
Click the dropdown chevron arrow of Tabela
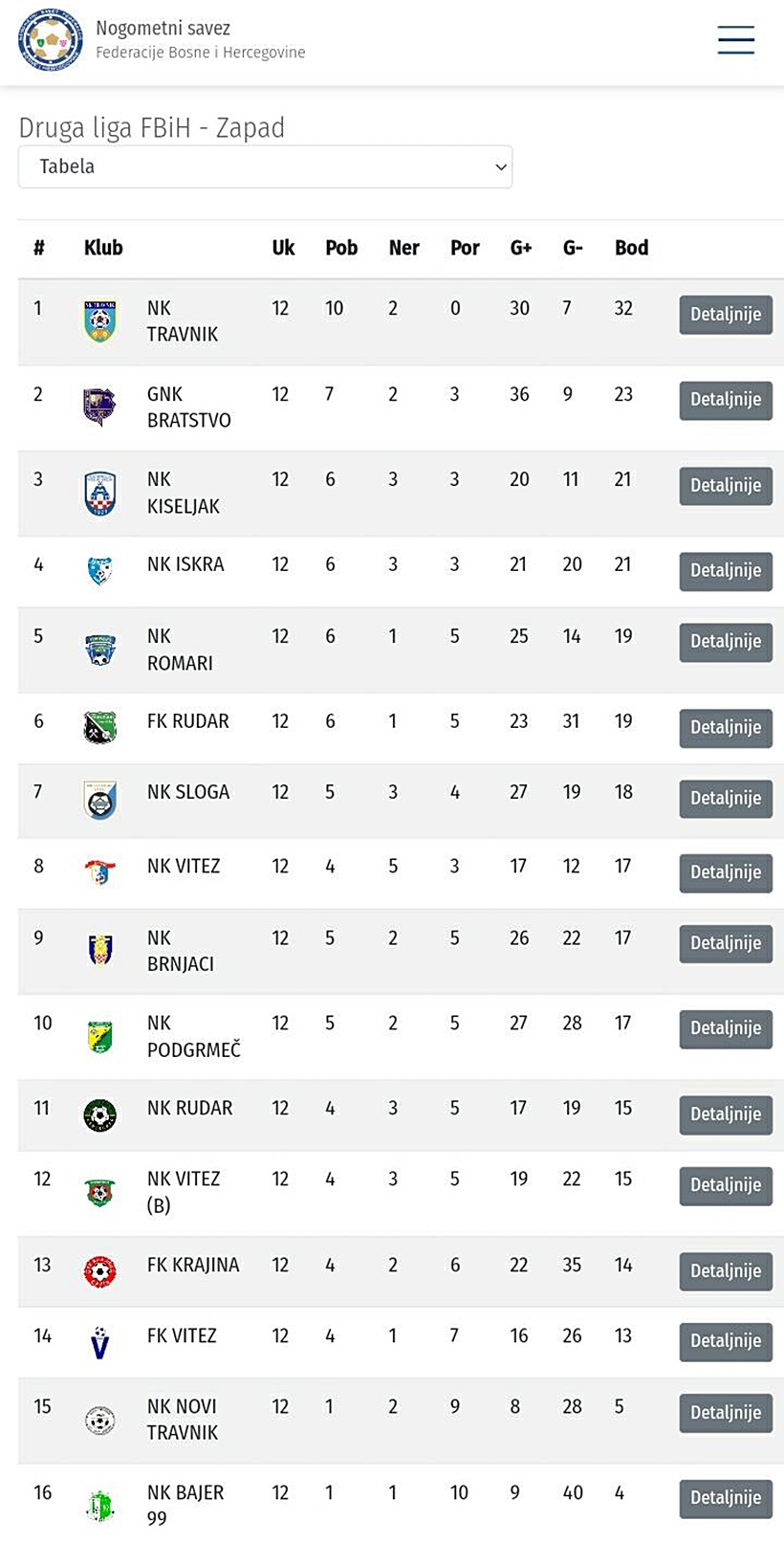click(500, 167)
